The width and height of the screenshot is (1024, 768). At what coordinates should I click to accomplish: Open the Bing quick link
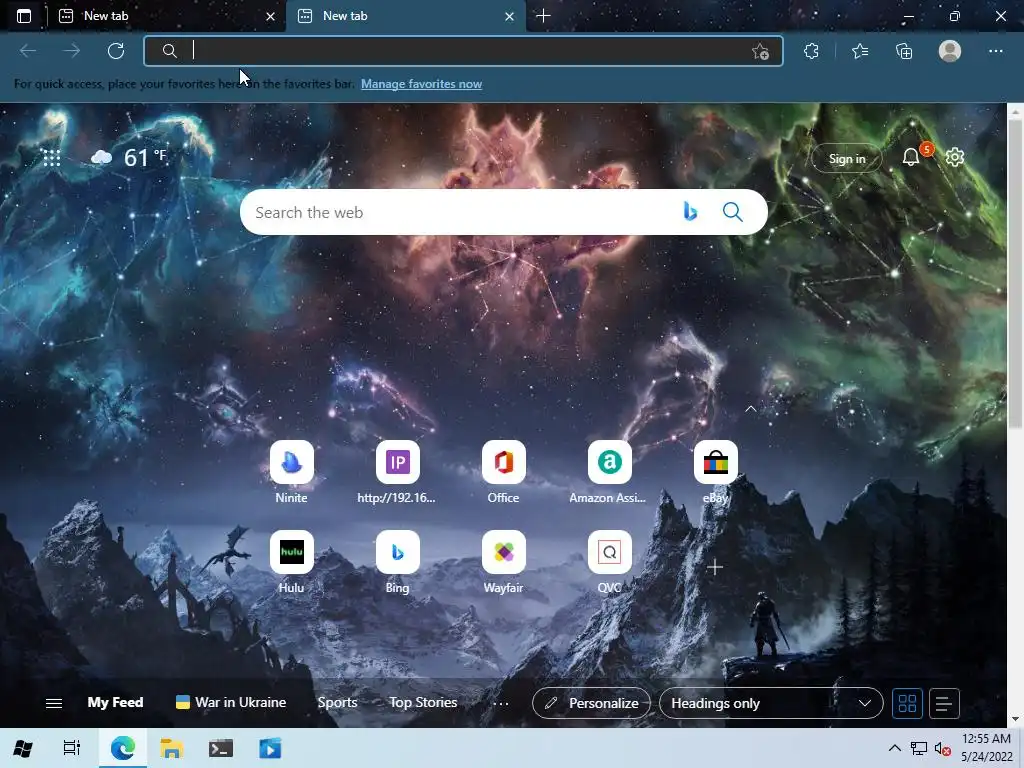(x=397, y=562)
